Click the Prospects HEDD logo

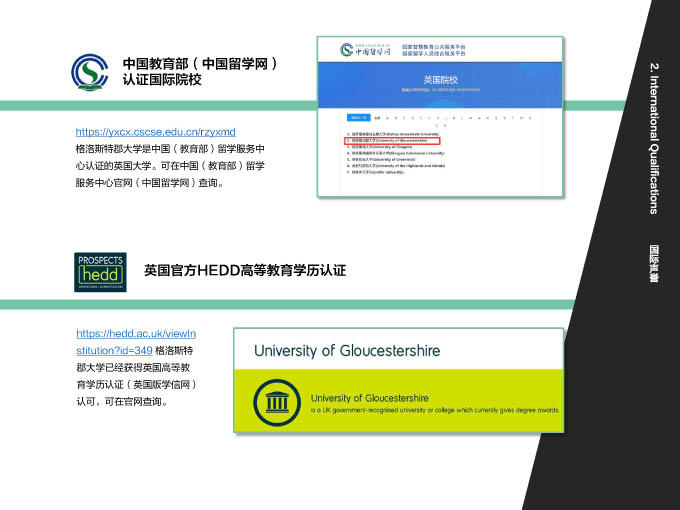coord(100,273)
